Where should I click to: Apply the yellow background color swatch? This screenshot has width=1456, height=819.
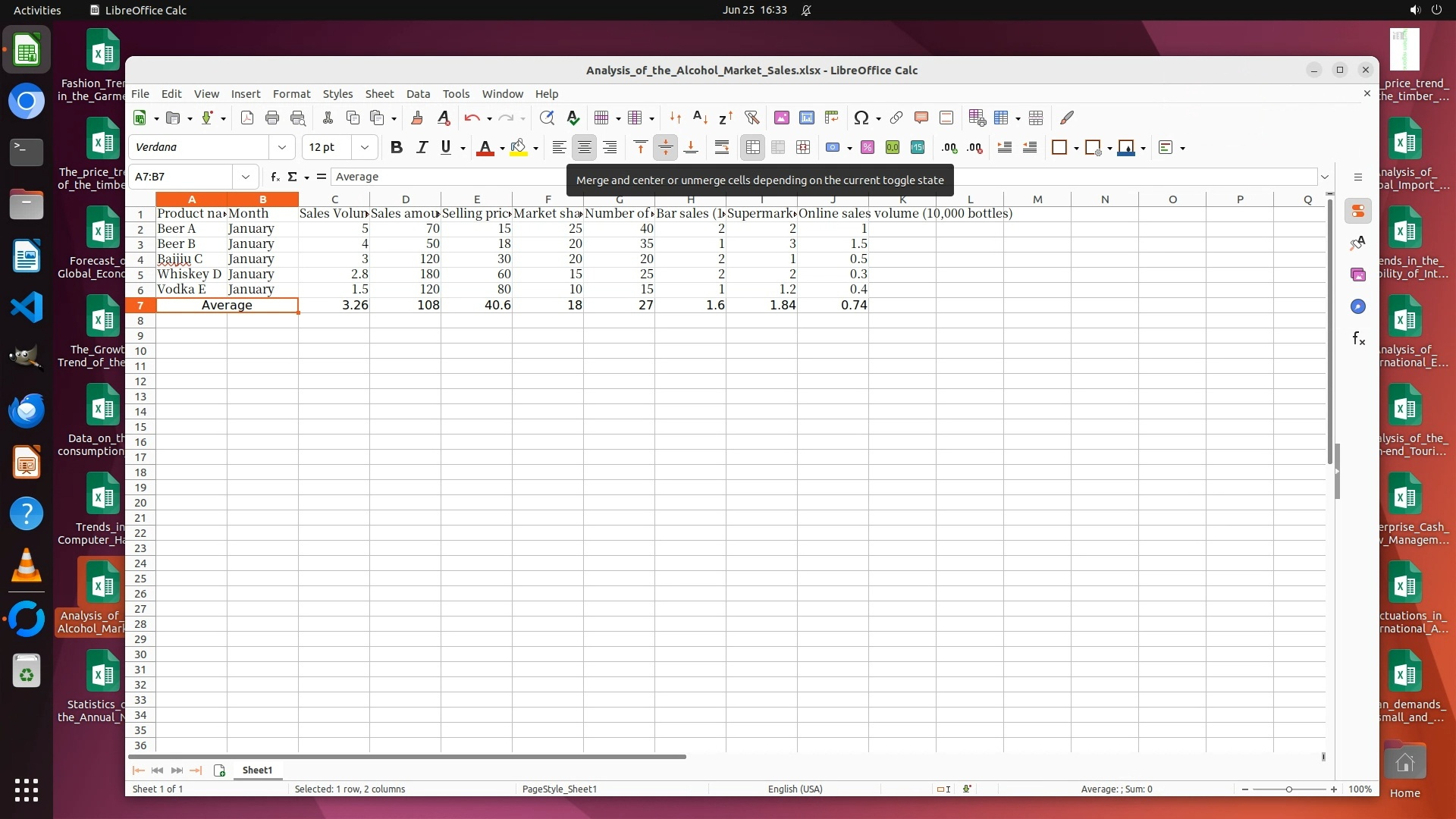coord(519,148)
